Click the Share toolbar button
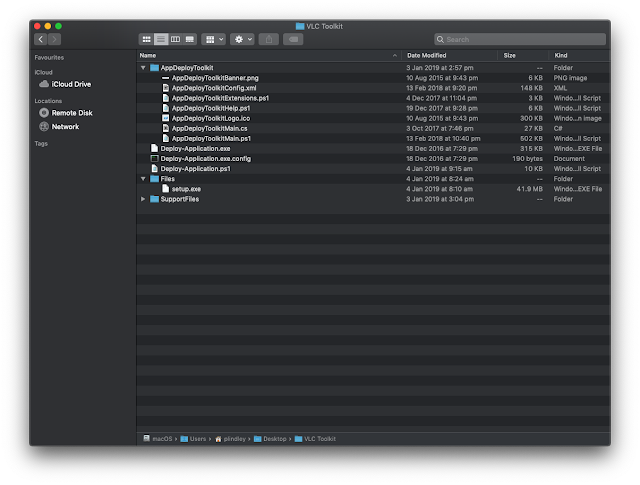 269,39
